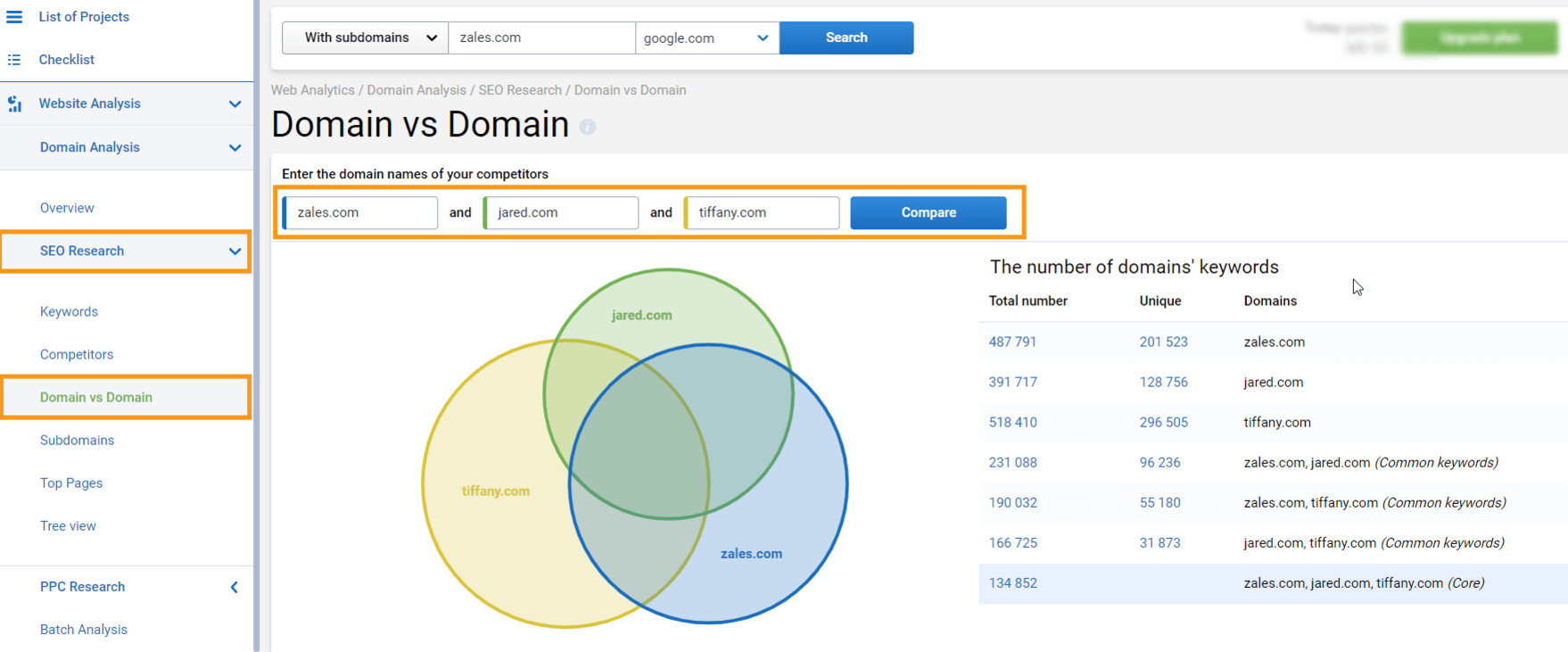Click the Checklist list icon
1568x652 pixels.
[x=14, y=60]
